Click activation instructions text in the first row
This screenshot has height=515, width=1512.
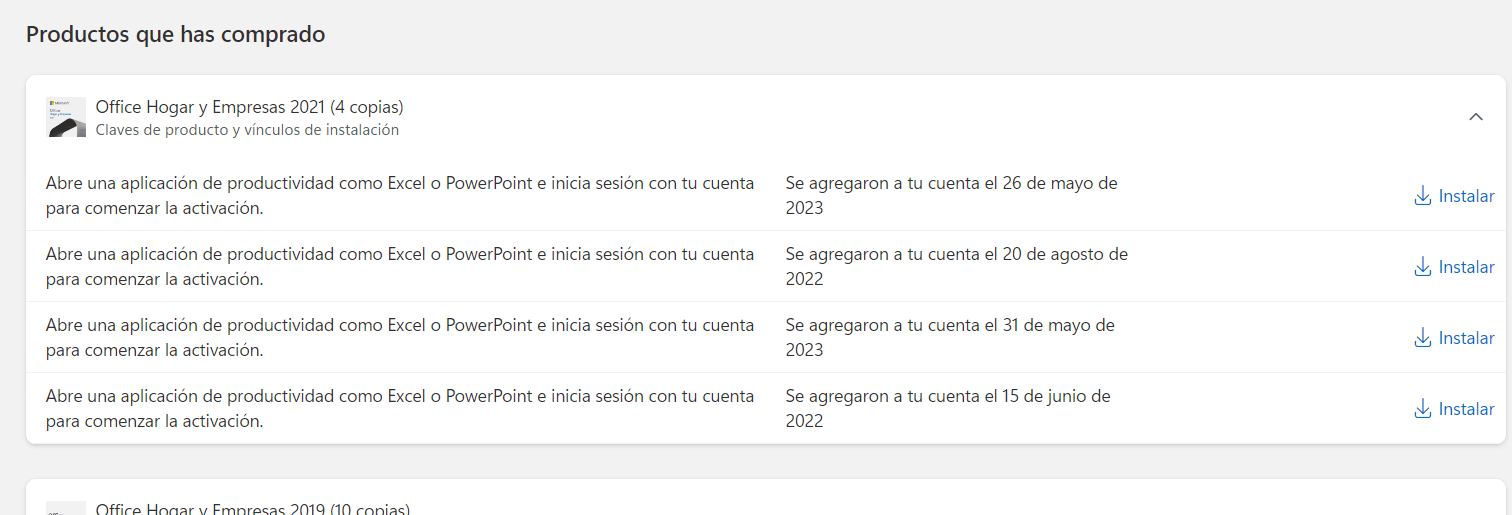coord(399,196)
